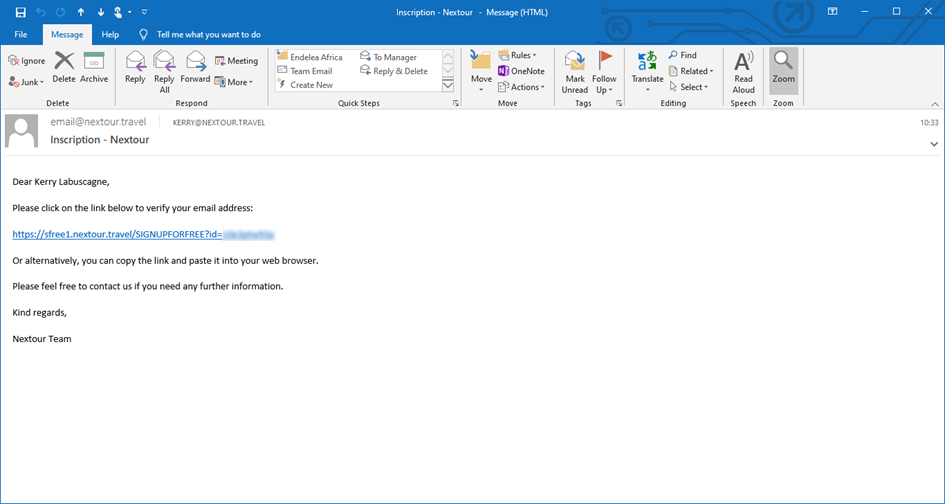Collapse the ribbon with the chevron
Screen dimensions: 945x504
point(935,104)
